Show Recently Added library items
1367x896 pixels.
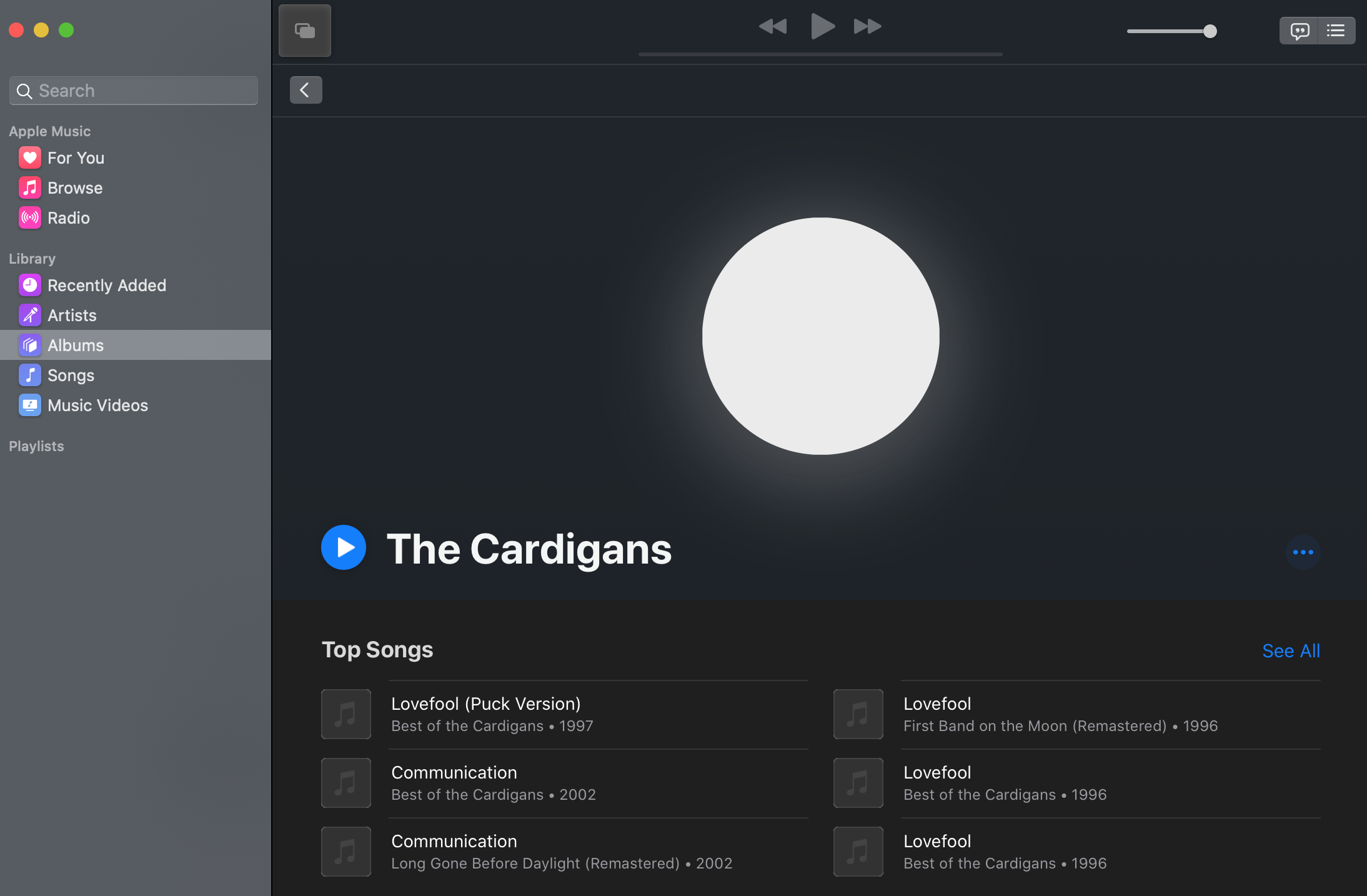(106, 286)
